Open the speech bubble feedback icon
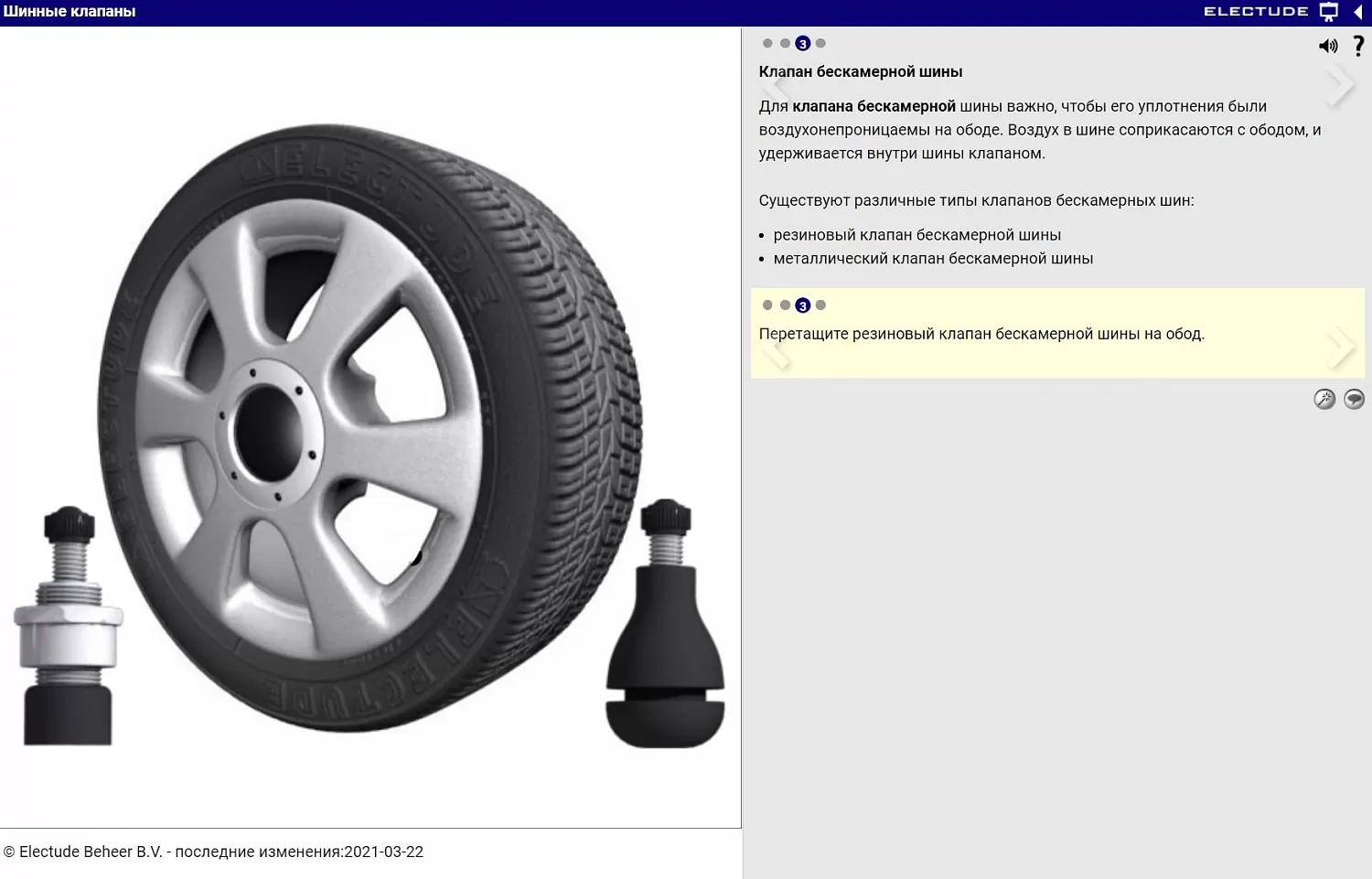Screen dimensions: 1372x879 coord(1354,399)
